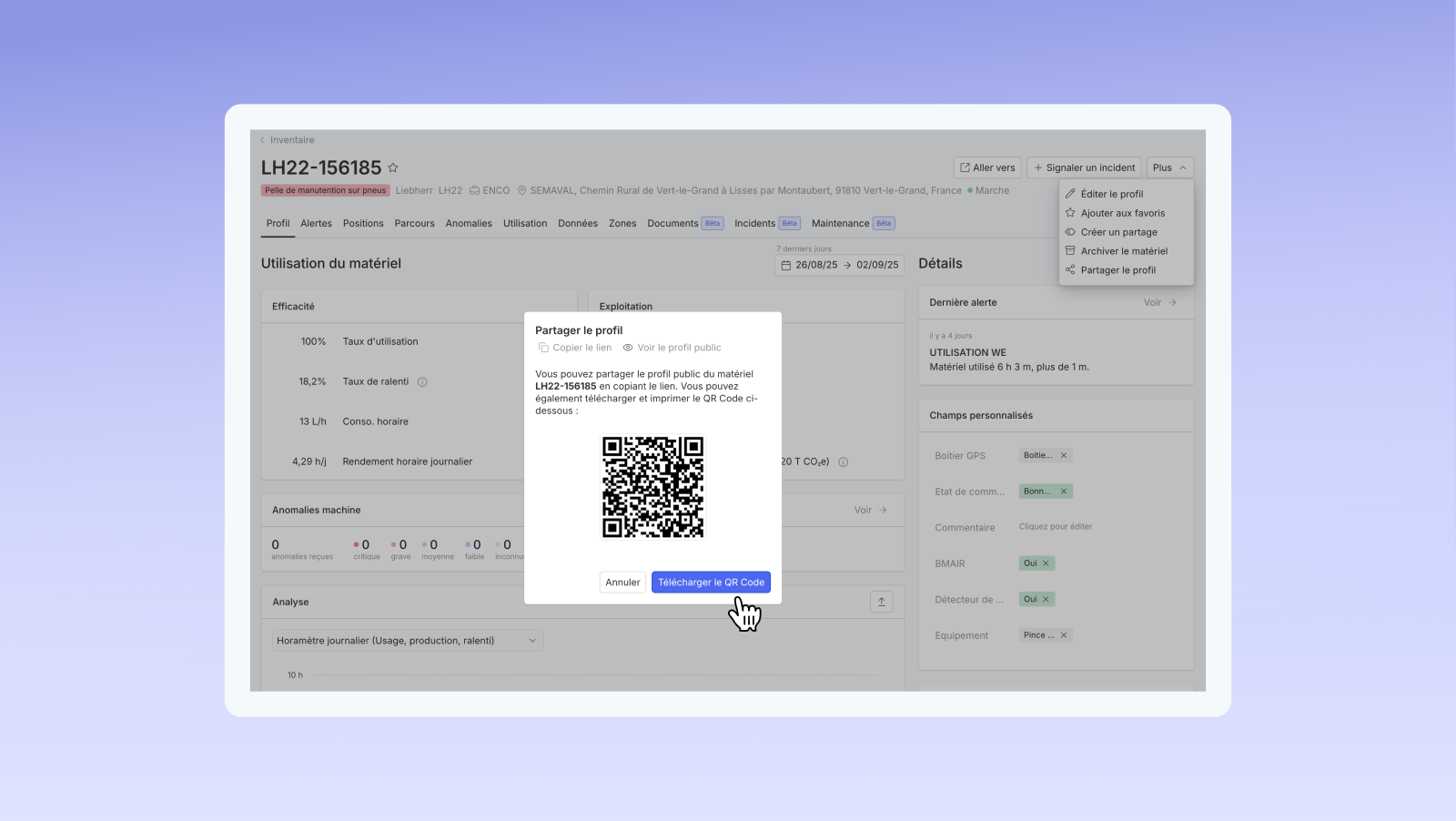The image size is (1456, 821).
Task: Switch to the Utilisation tab
Action: [x=525, y=224]
